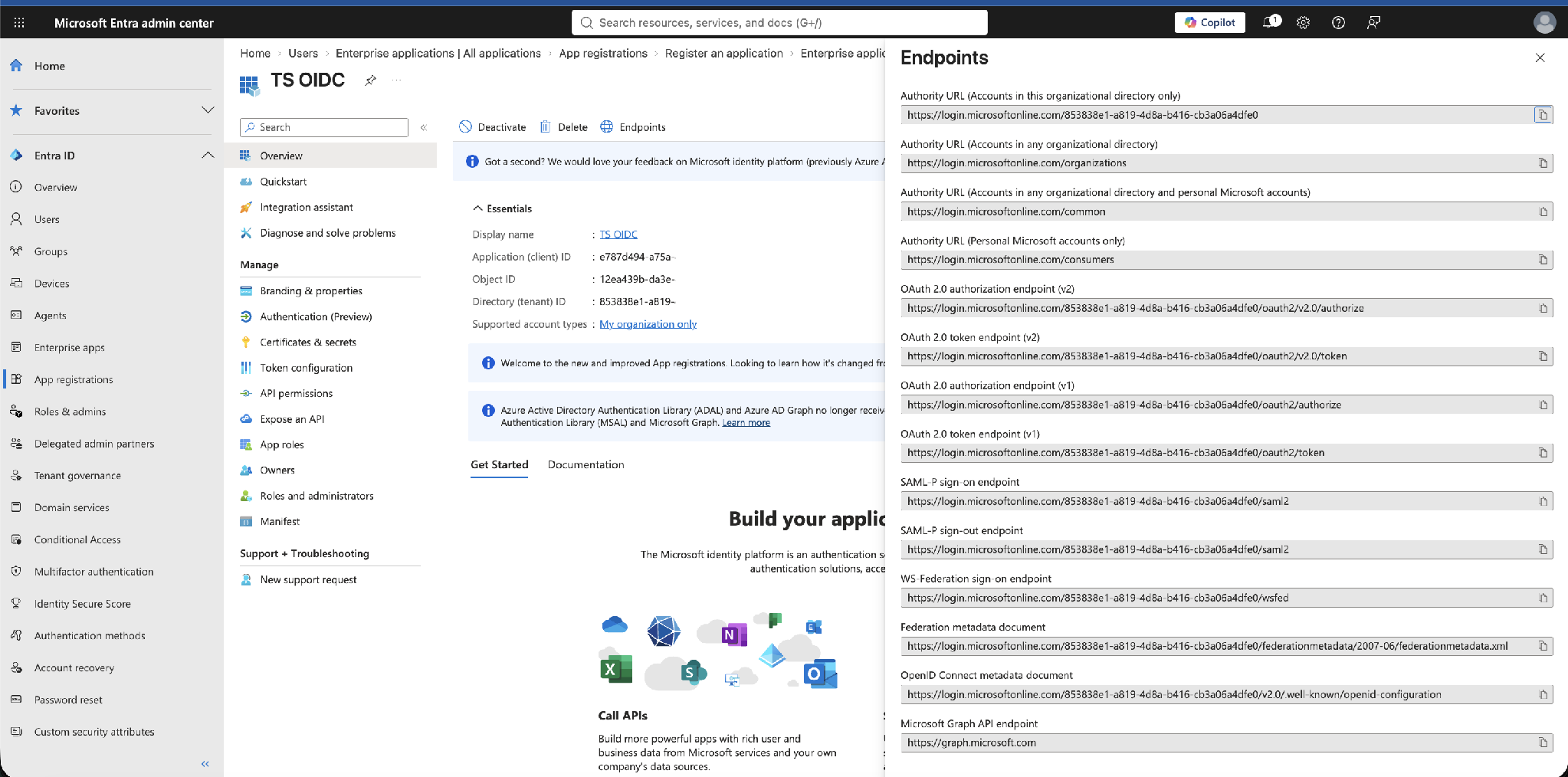Copy Microsoft Graph API endpoint
The width and height of the screenshot is (1568, 777).
coord(1543,743)
